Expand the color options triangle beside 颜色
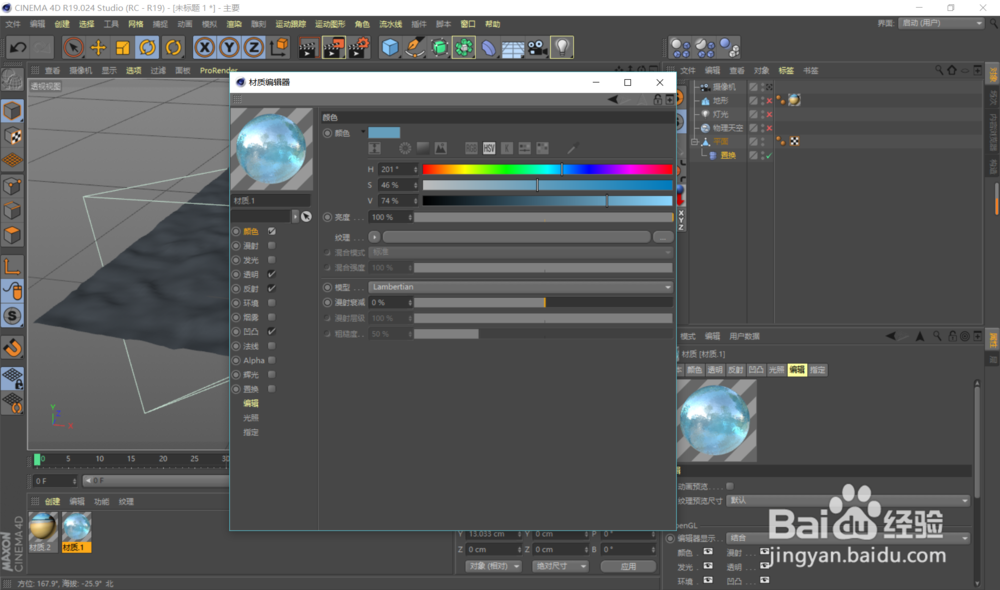The height and width of the screenshot is (590, 1000). (363, 132)
